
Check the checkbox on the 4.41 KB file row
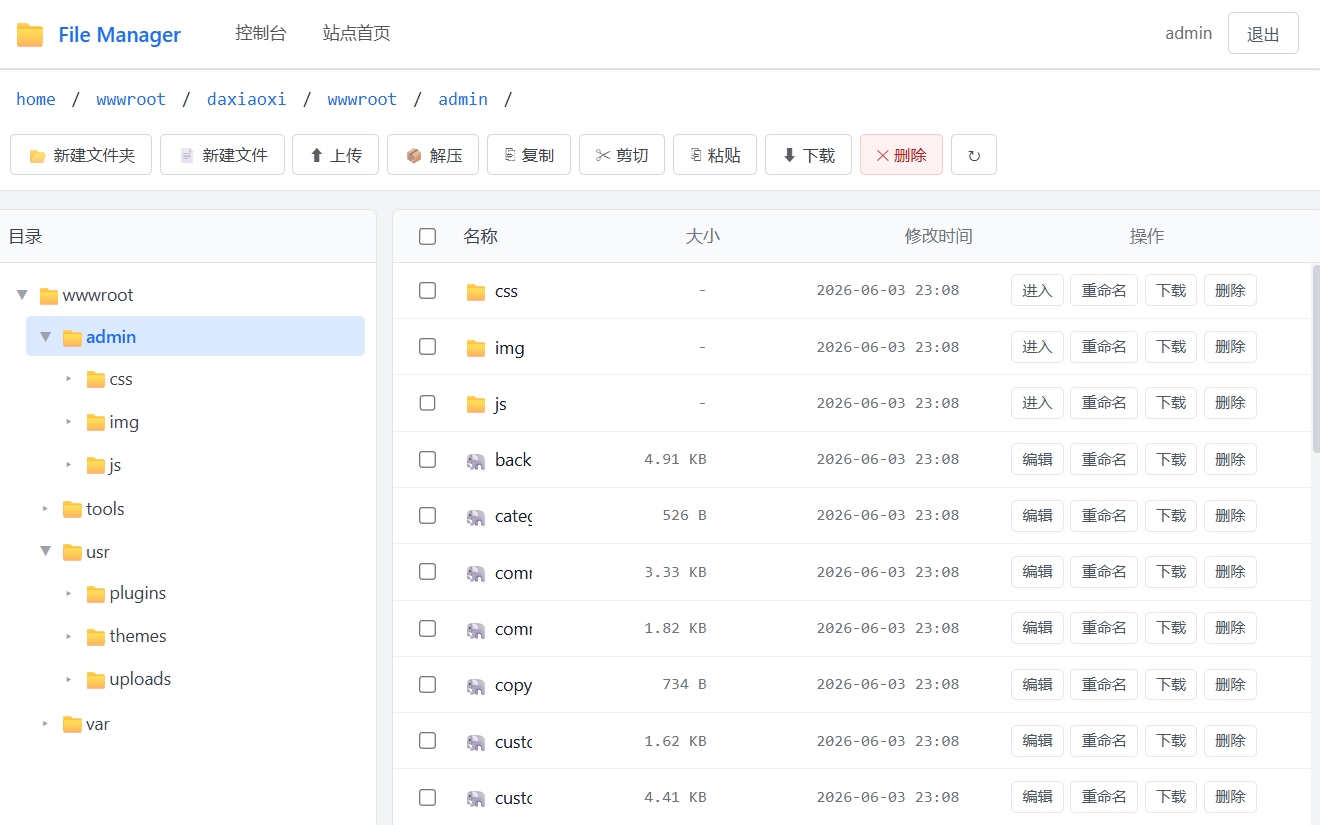point(427,797)
